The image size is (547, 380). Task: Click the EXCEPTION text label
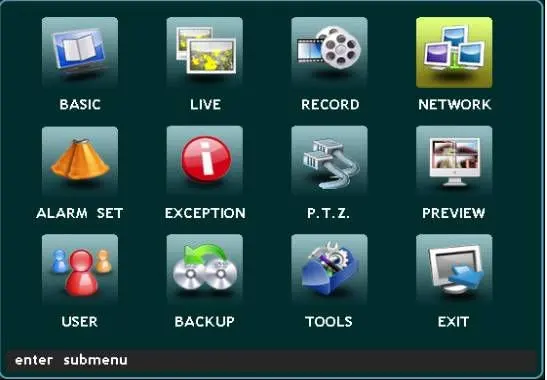pyautogui.click(x=205, y=213)
